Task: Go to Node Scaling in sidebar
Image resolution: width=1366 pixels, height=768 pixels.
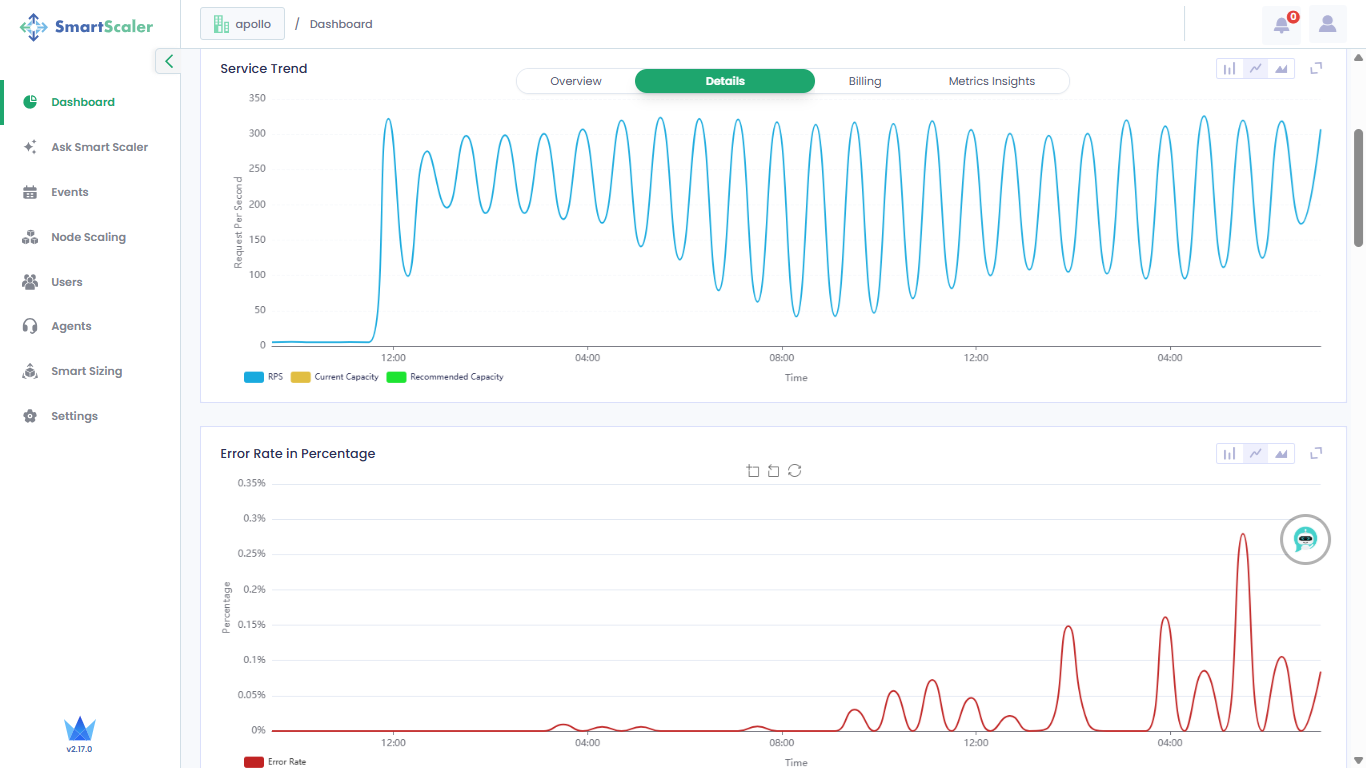Action: [88, 237]
